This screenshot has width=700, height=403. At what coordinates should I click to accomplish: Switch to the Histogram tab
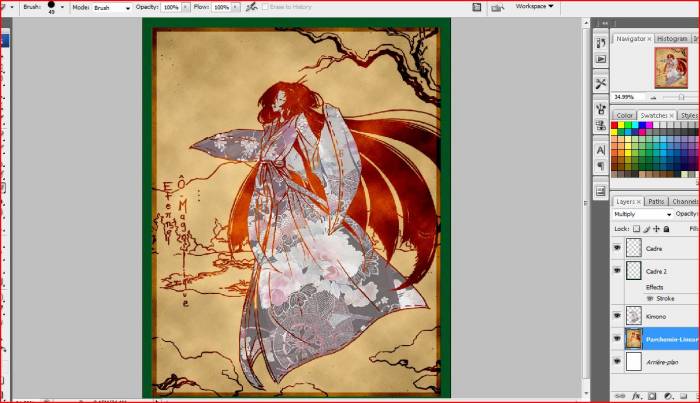(x=672, y=39)
